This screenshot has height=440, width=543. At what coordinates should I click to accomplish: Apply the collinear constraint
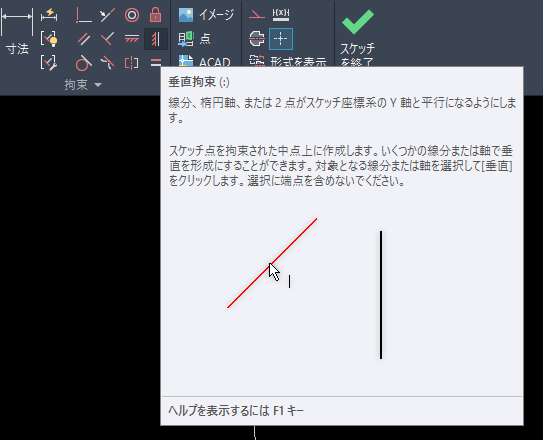107,15
